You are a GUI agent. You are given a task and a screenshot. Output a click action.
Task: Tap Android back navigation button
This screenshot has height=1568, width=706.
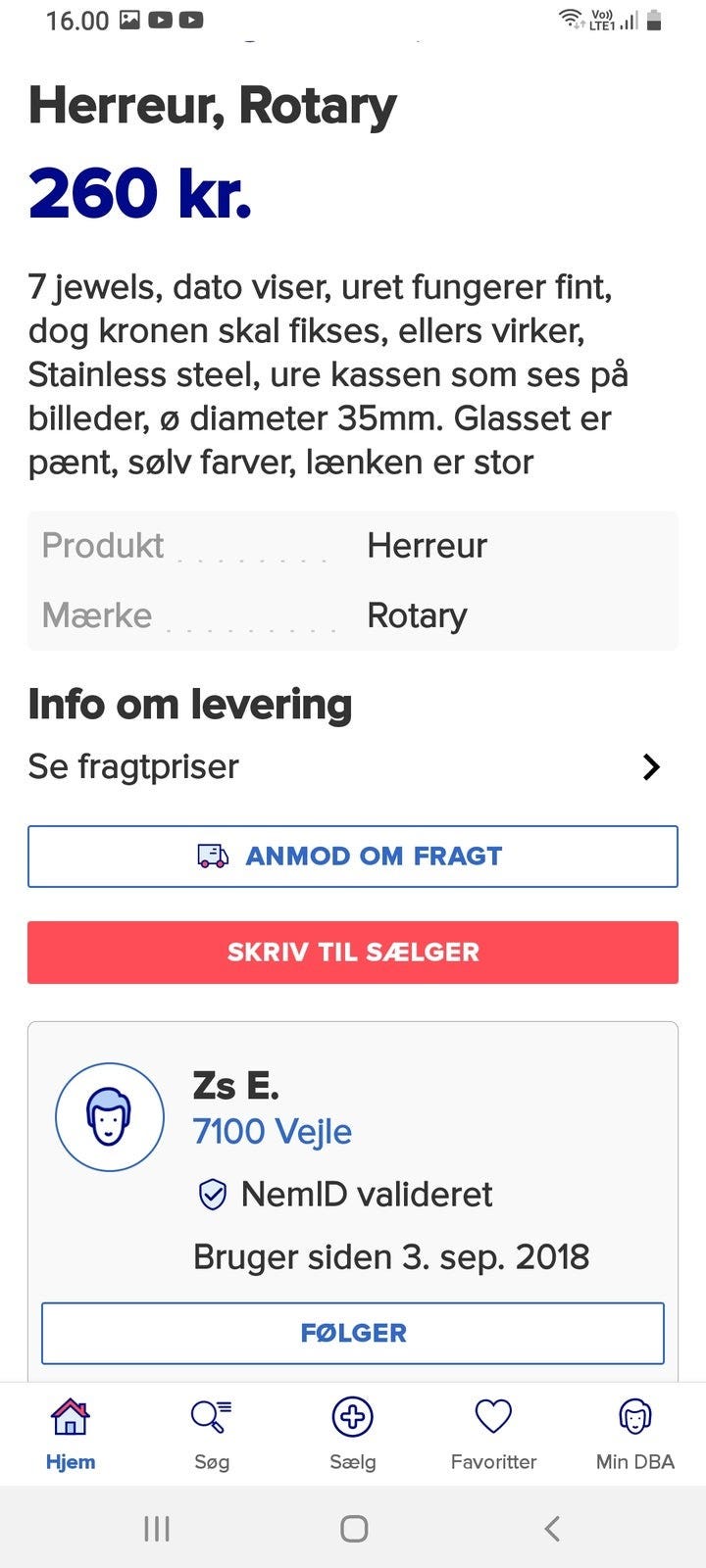coord(552,1528)
